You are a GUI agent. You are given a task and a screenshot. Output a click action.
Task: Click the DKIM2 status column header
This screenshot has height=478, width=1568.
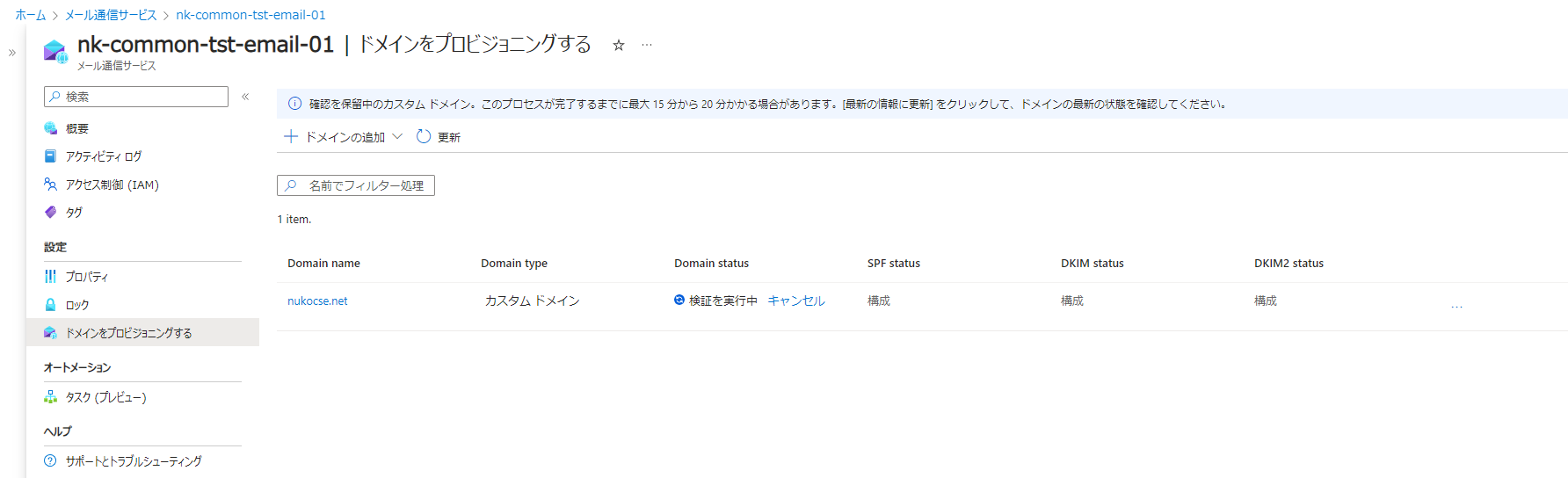tap(1289, 263)
